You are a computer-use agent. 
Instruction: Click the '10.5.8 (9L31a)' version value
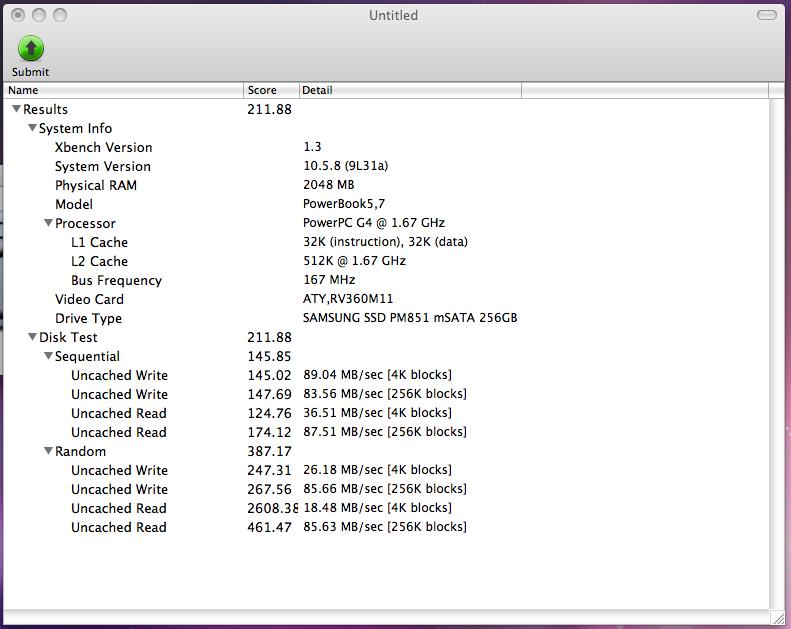tap(346, 166)
